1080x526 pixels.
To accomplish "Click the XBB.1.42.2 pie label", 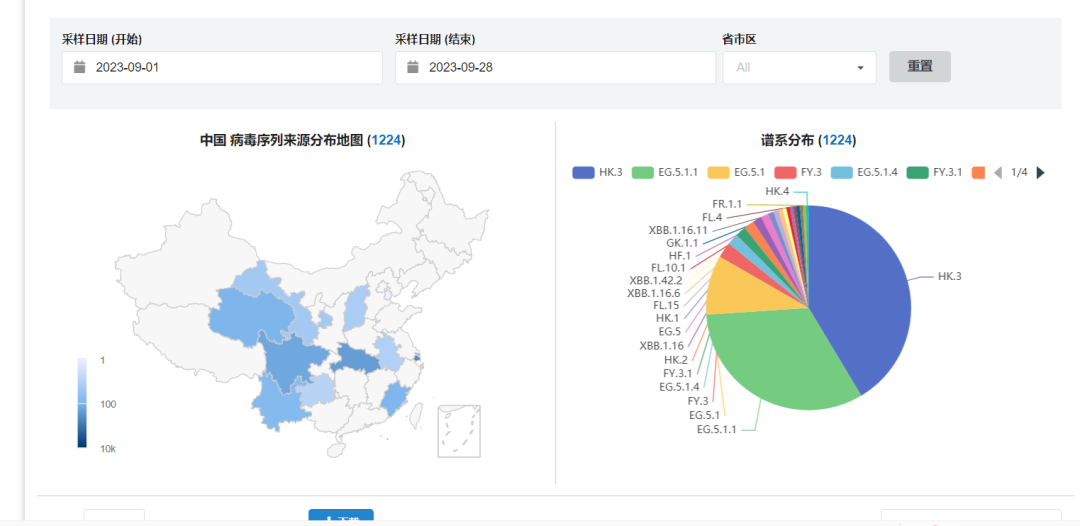I will (655, 280).
